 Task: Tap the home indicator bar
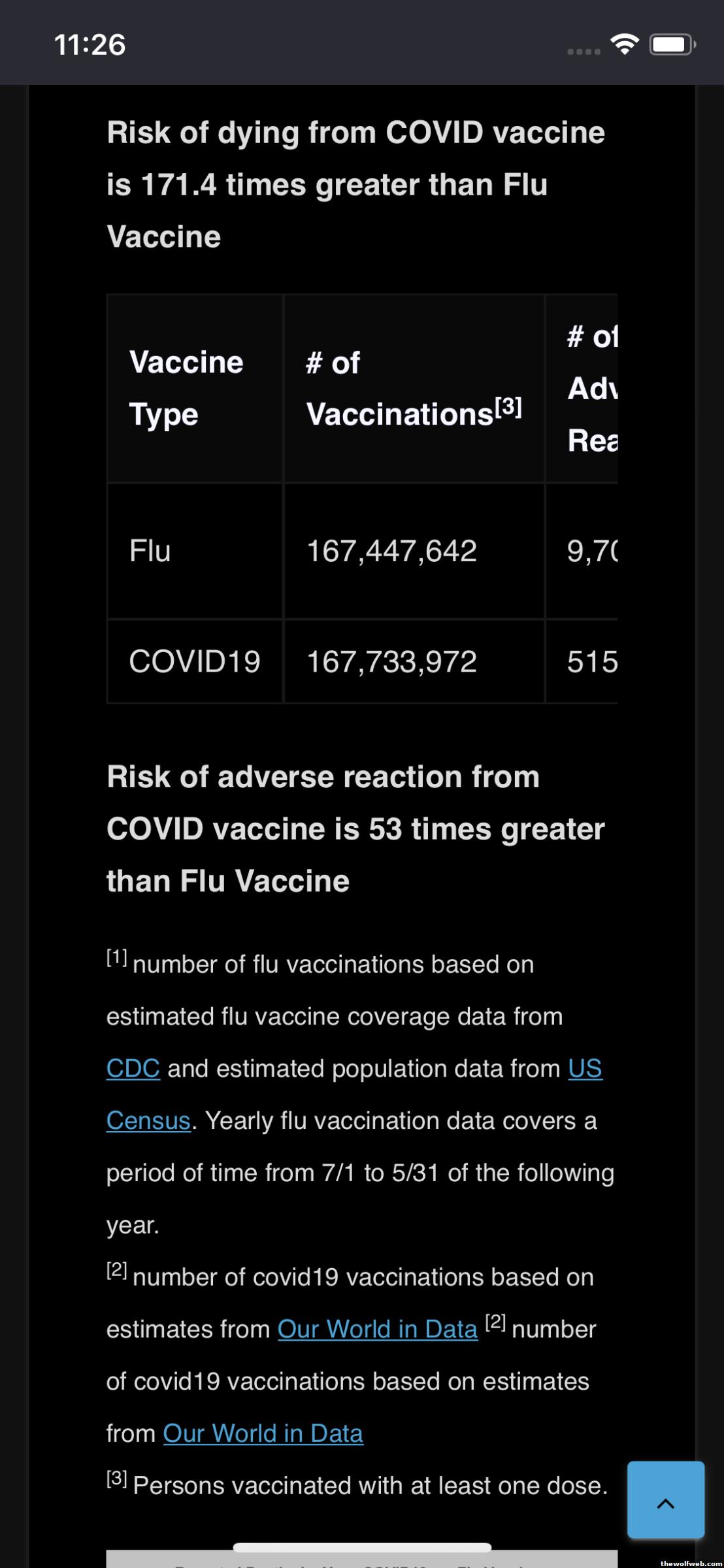[x=362, y=1547]
